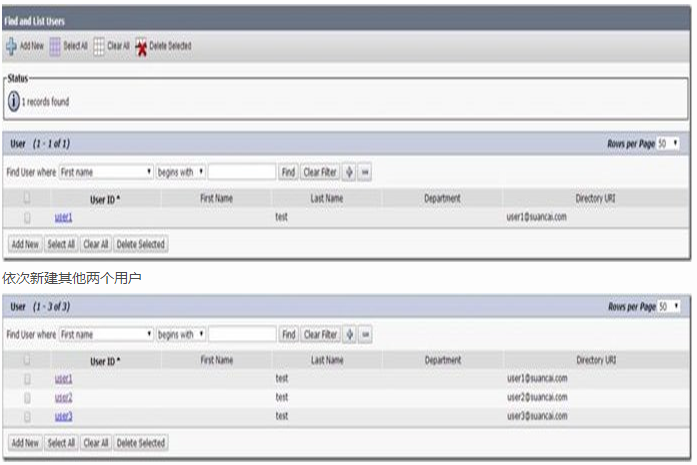Open the First name field dropdown in the 1 - 1 of 1 list

pyautogui.click(x=106, y=172)
